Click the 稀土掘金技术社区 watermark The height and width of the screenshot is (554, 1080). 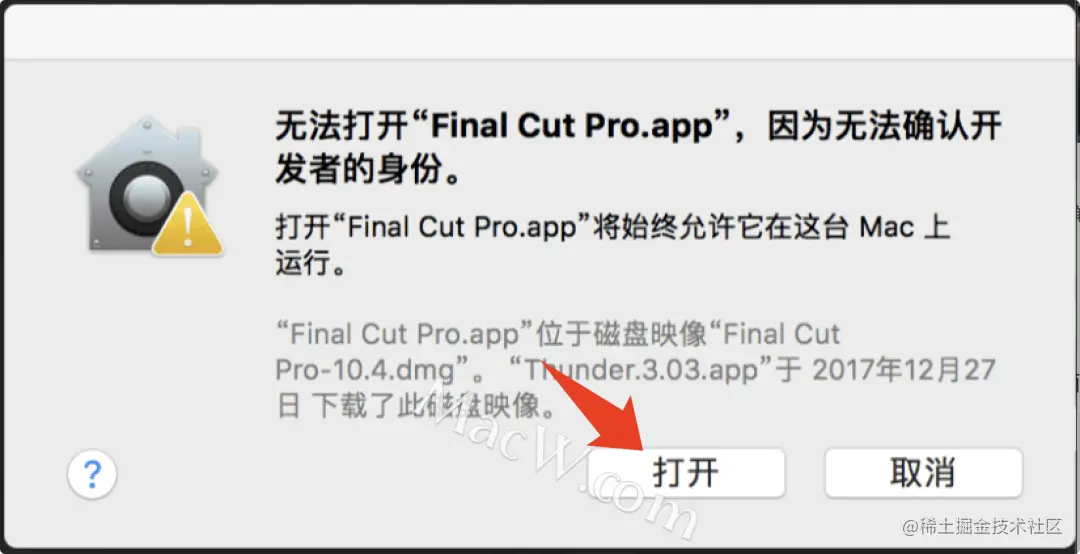click(983, 528)
